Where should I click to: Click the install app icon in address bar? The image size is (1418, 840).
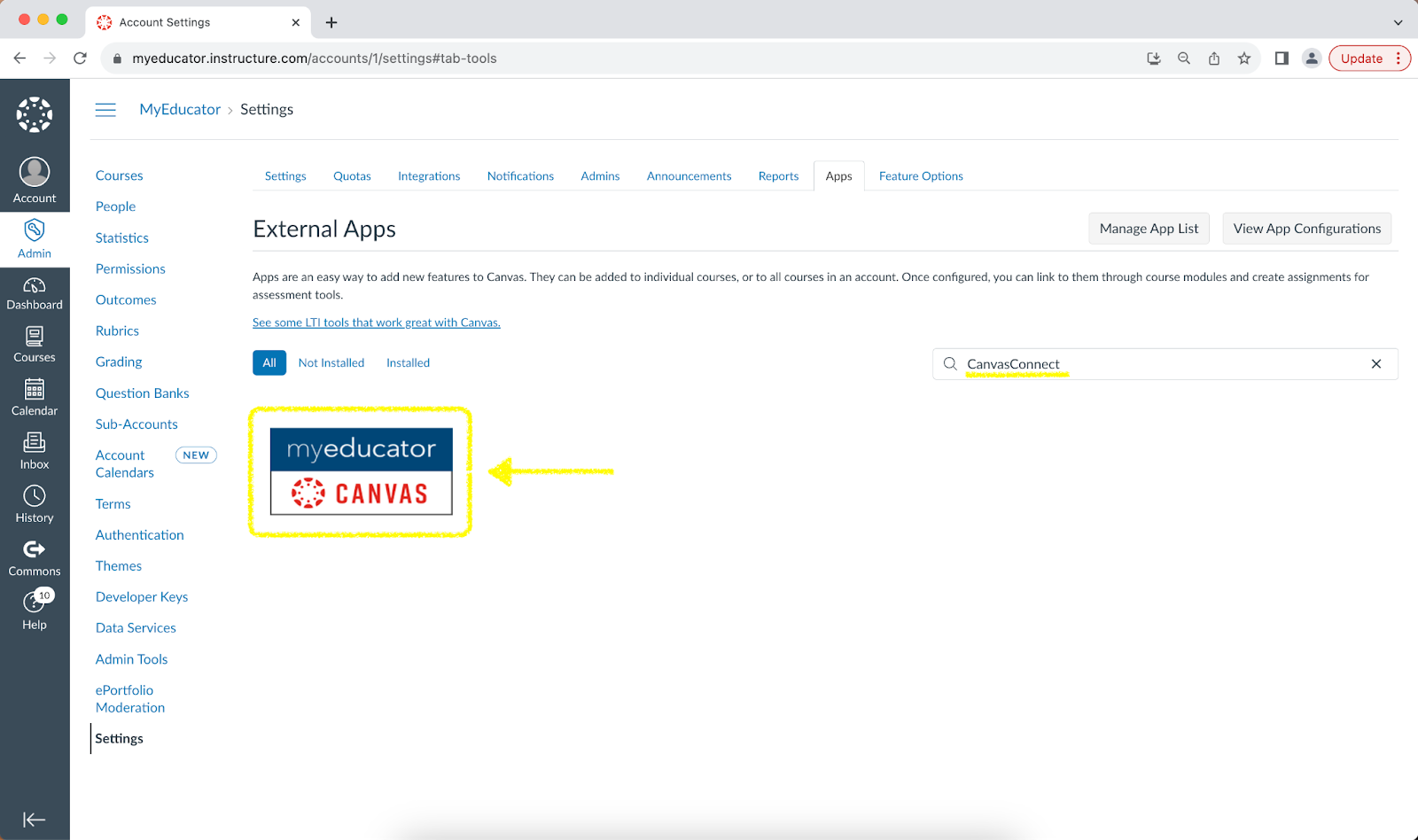click(1154, 58)
